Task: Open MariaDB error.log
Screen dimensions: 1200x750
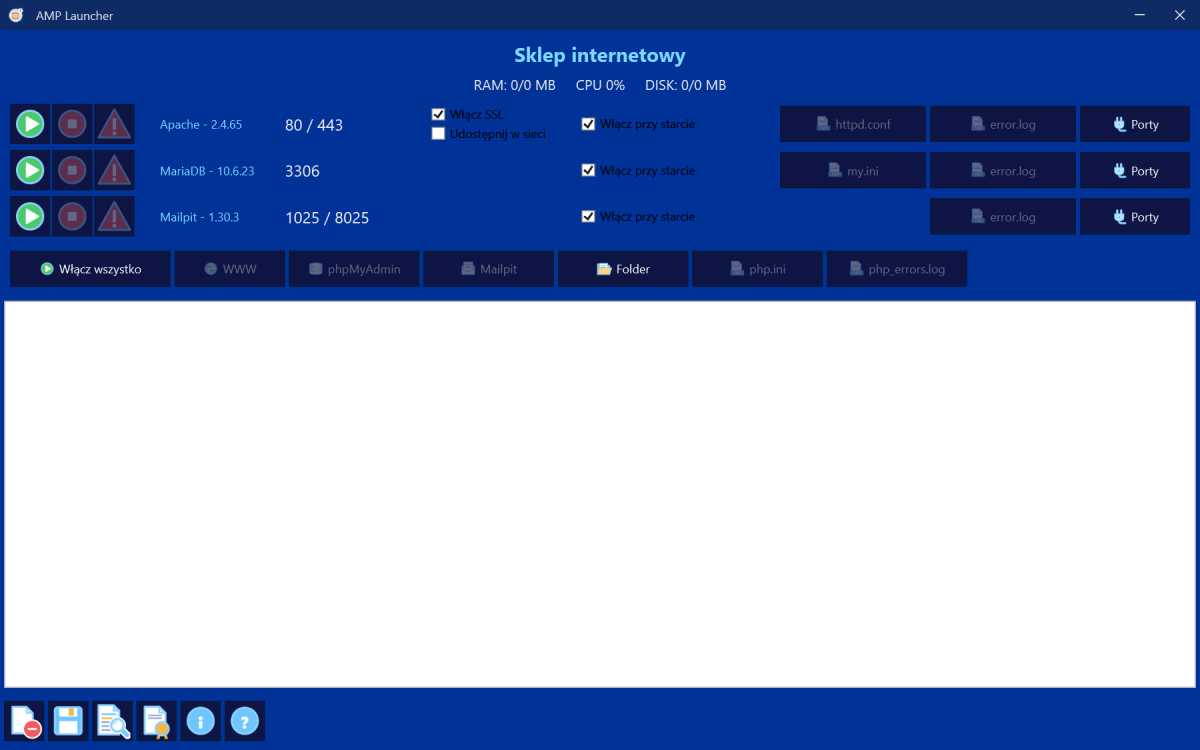Action: 1003,171
